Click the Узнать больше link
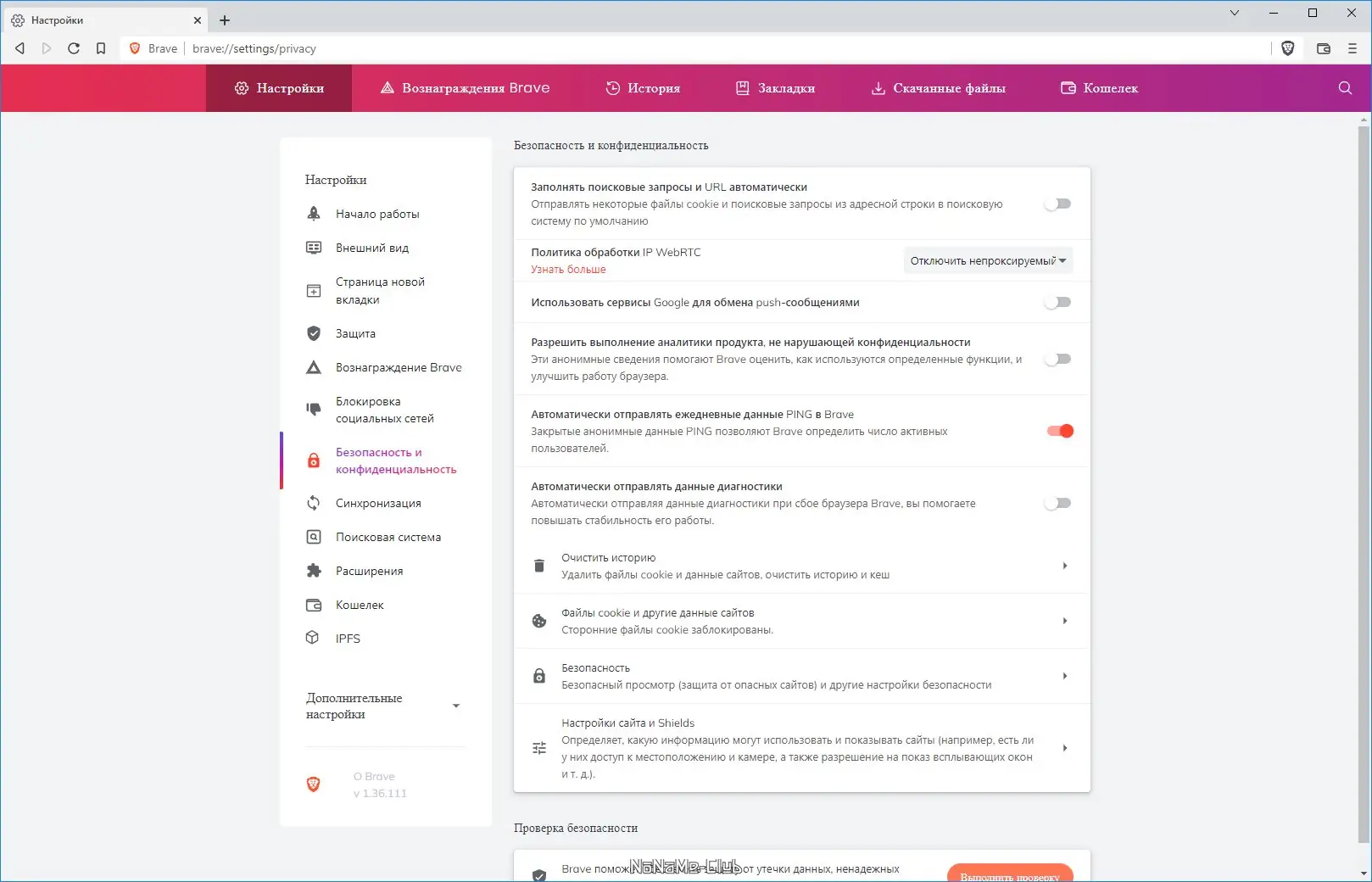The width and height of the screenshot is (1372, 882). pyautogui.click(x=568, y=270)
